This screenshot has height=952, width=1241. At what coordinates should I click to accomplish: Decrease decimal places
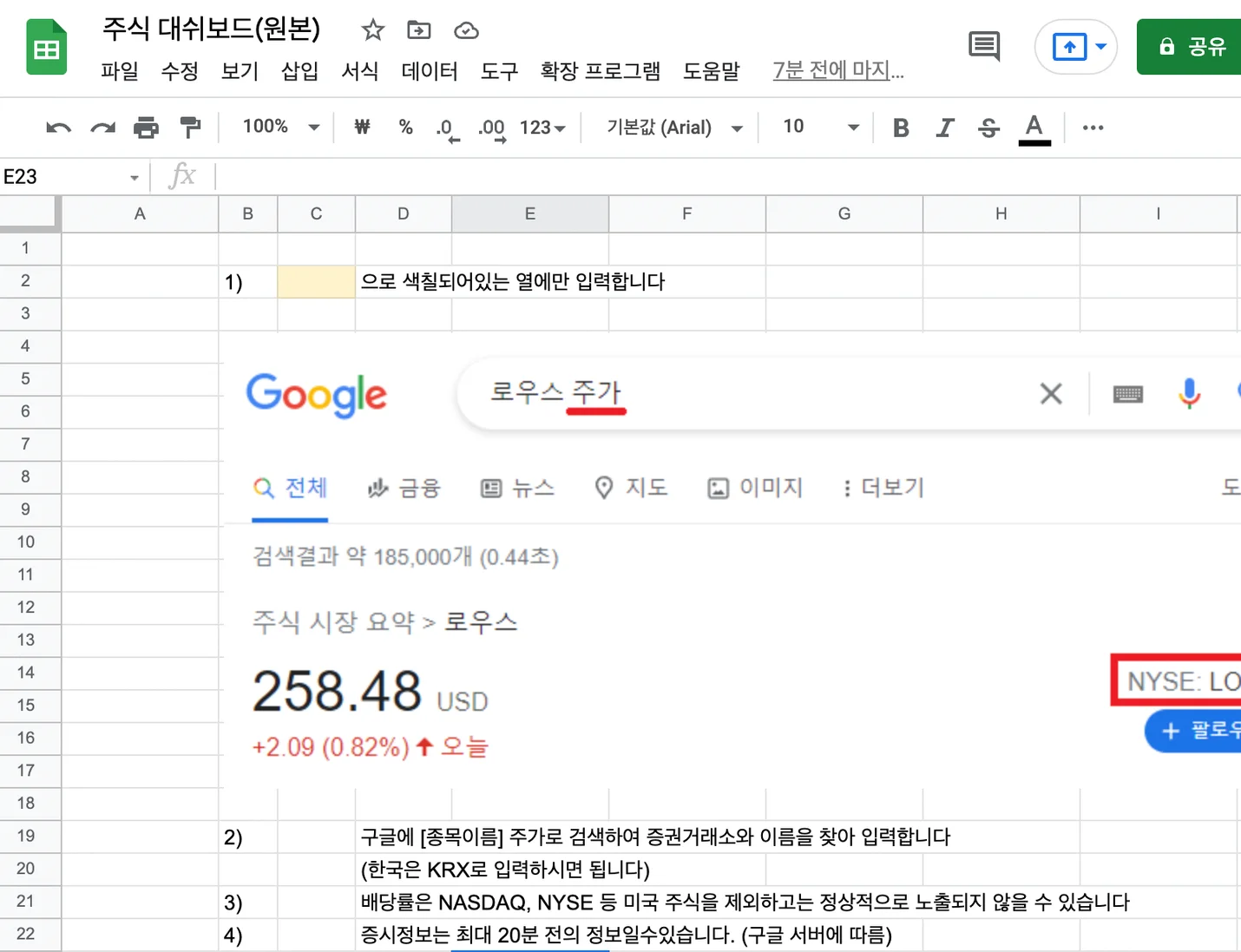click(x=446, y=129)
